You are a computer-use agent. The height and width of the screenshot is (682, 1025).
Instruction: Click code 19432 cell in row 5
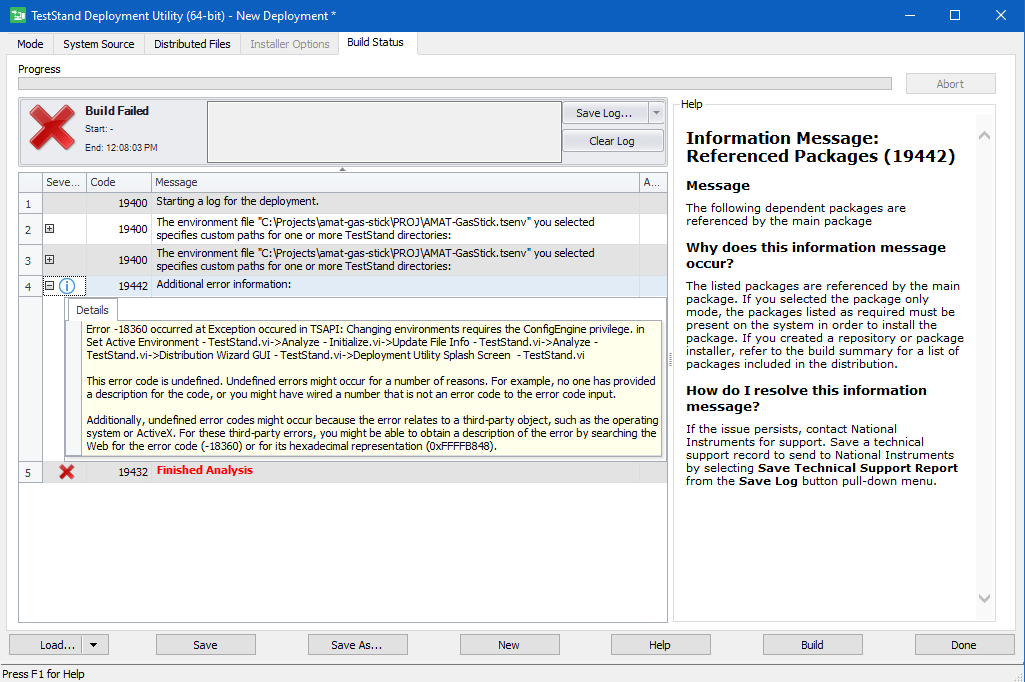(x=119, y=472)
